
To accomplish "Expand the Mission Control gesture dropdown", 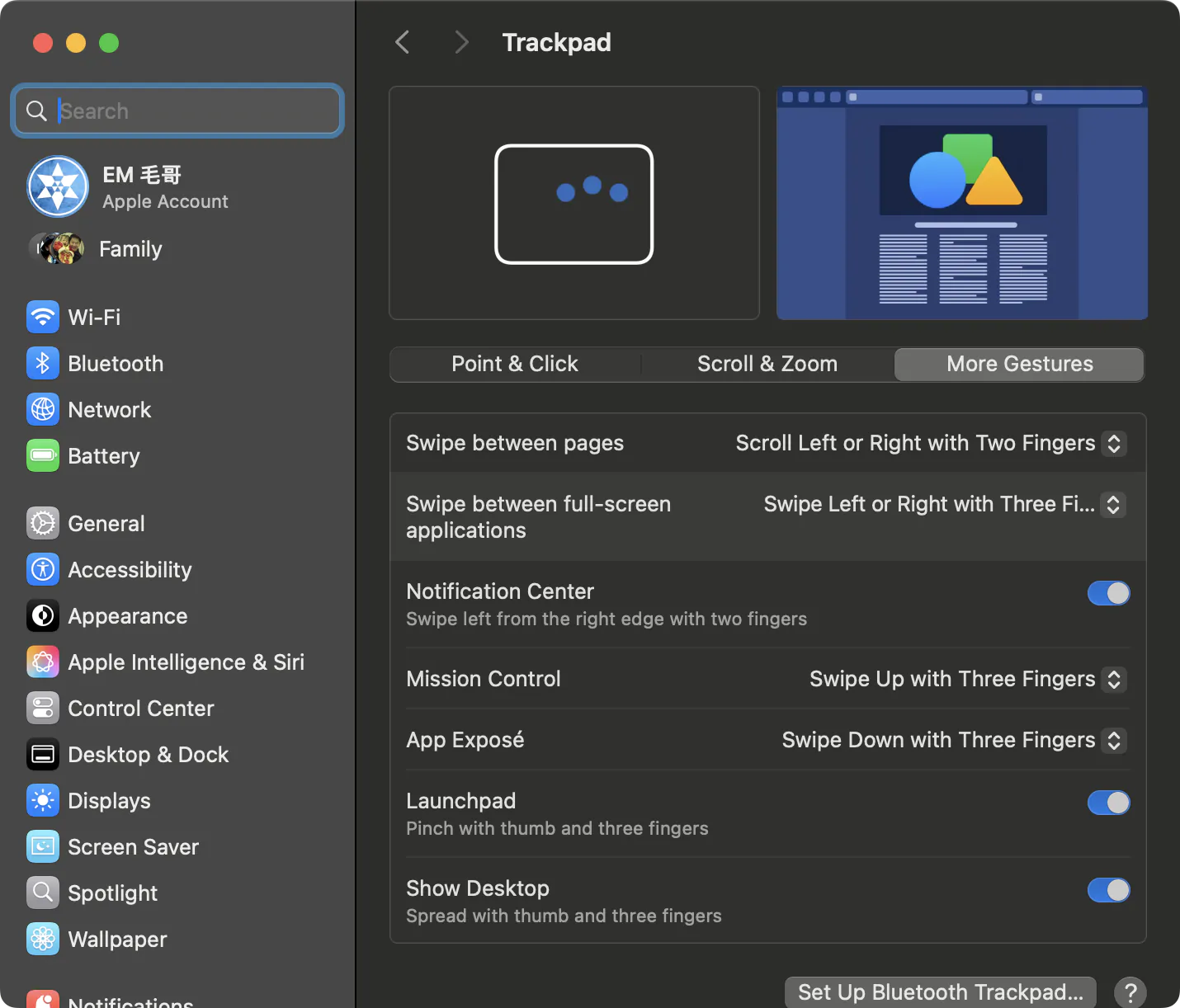I will [x=968, y=679].
